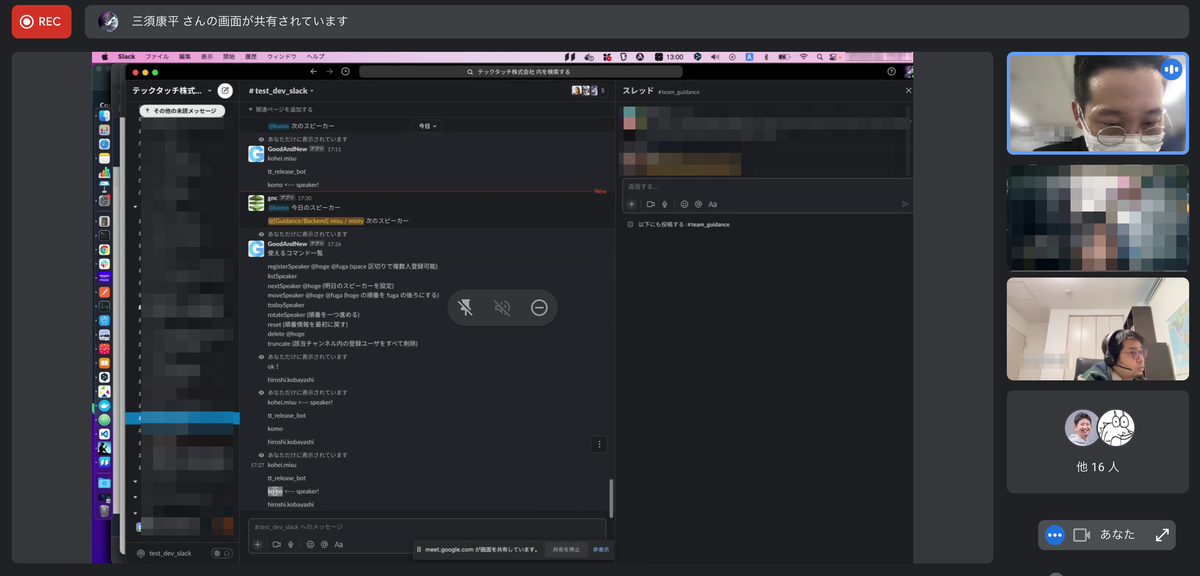Click the Slack workspace search bar
The height and width of the screenshot is (576, 1200).
coord(520,72)
